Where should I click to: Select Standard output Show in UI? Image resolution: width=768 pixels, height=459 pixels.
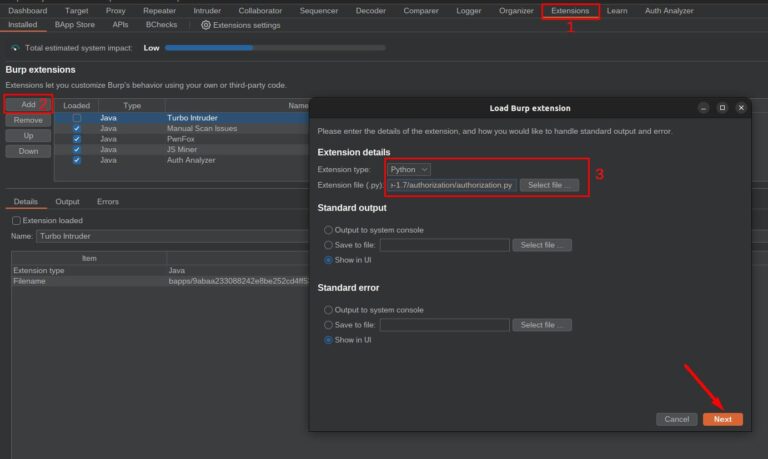328,260
